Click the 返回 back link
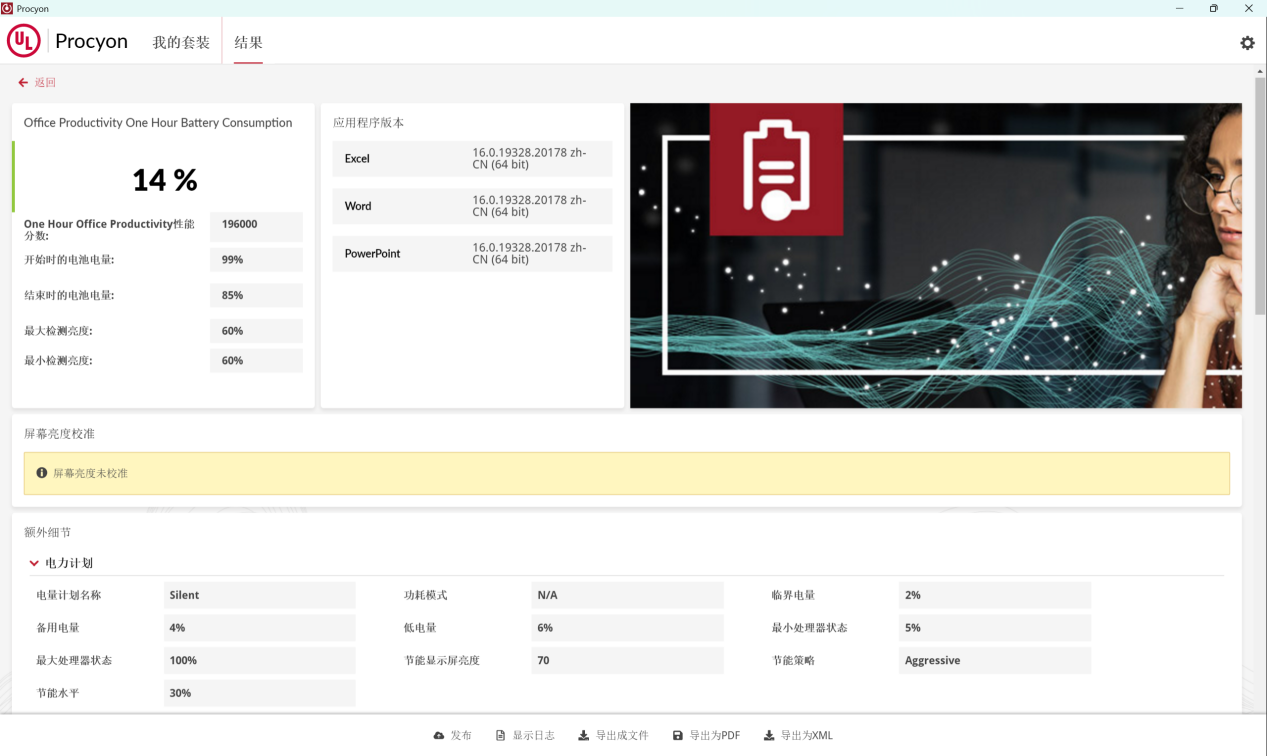The image size is (1267, 756). 45,83
